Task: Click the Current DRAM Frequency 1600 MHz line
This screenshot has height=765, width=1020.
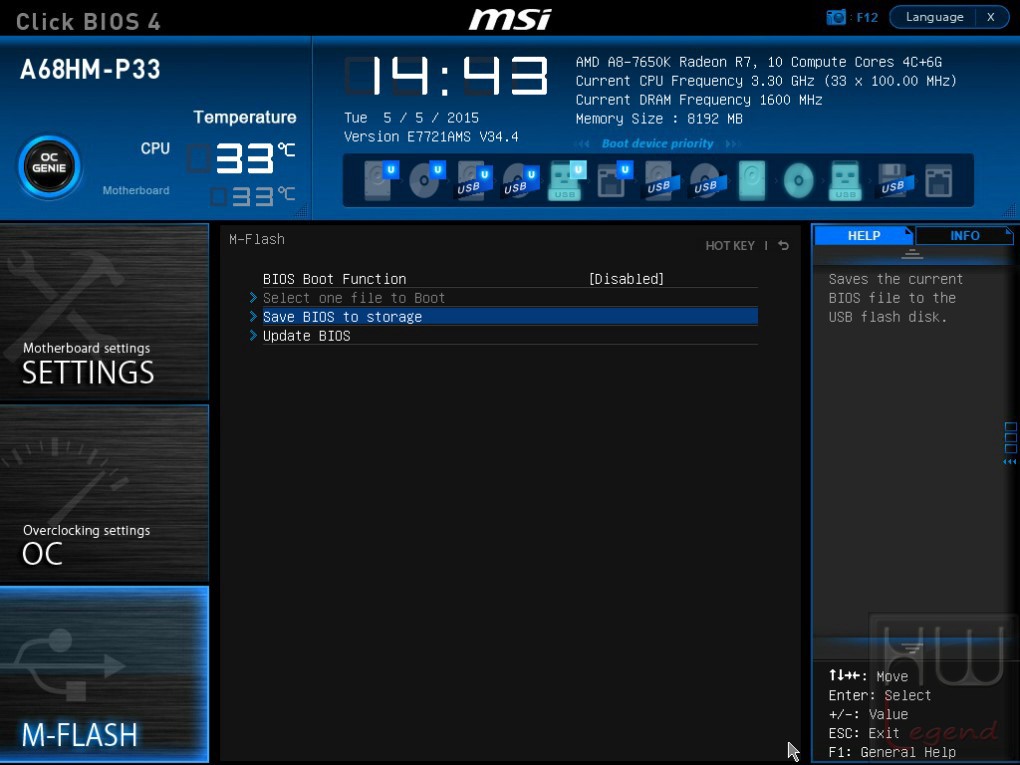Action: pyautogui.click(x=699, y=100)
